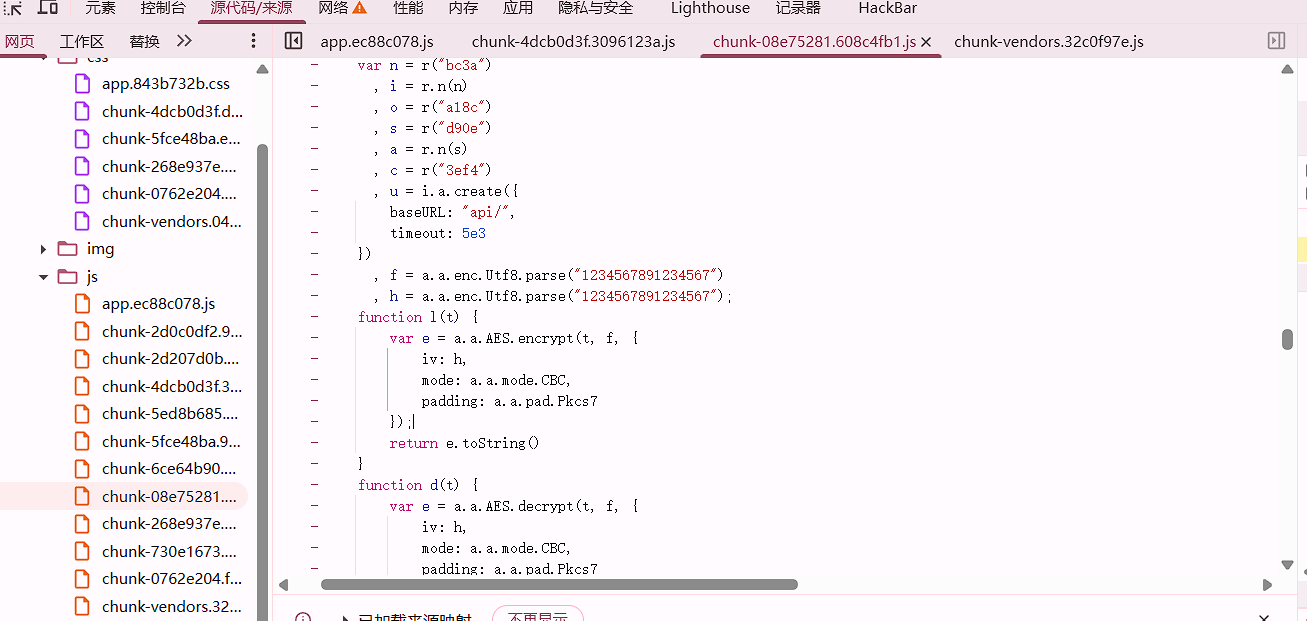
Task: Hide the navigator sidebar panel icon
Action: tap(293, 41)
